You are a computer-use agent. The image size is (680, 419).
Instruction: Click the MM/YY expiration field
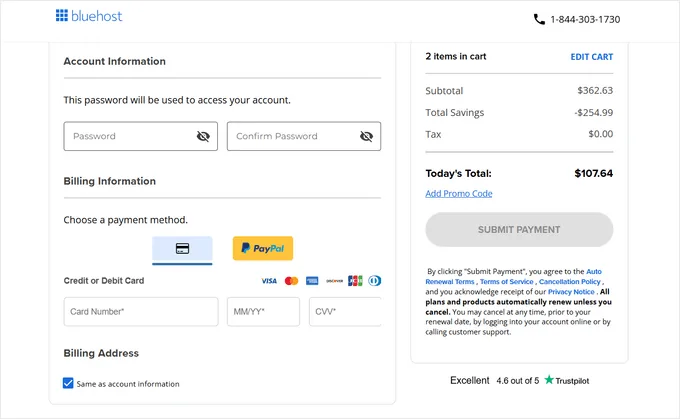coord(263,311)
